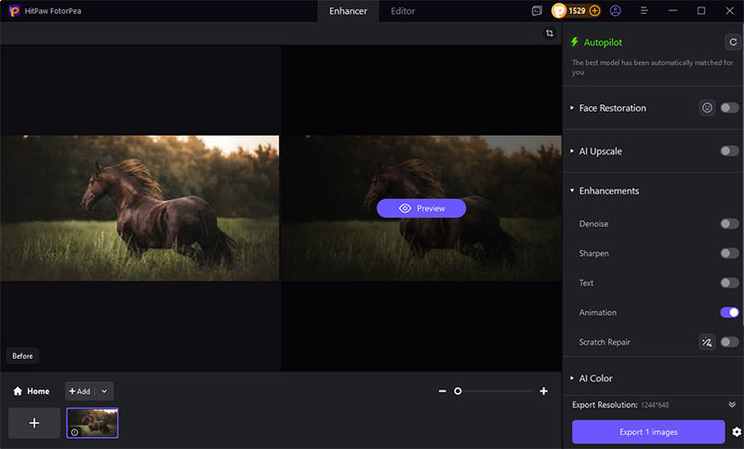Click the 1529 credits count
This screenshot has width=744, height=449.
577,10
